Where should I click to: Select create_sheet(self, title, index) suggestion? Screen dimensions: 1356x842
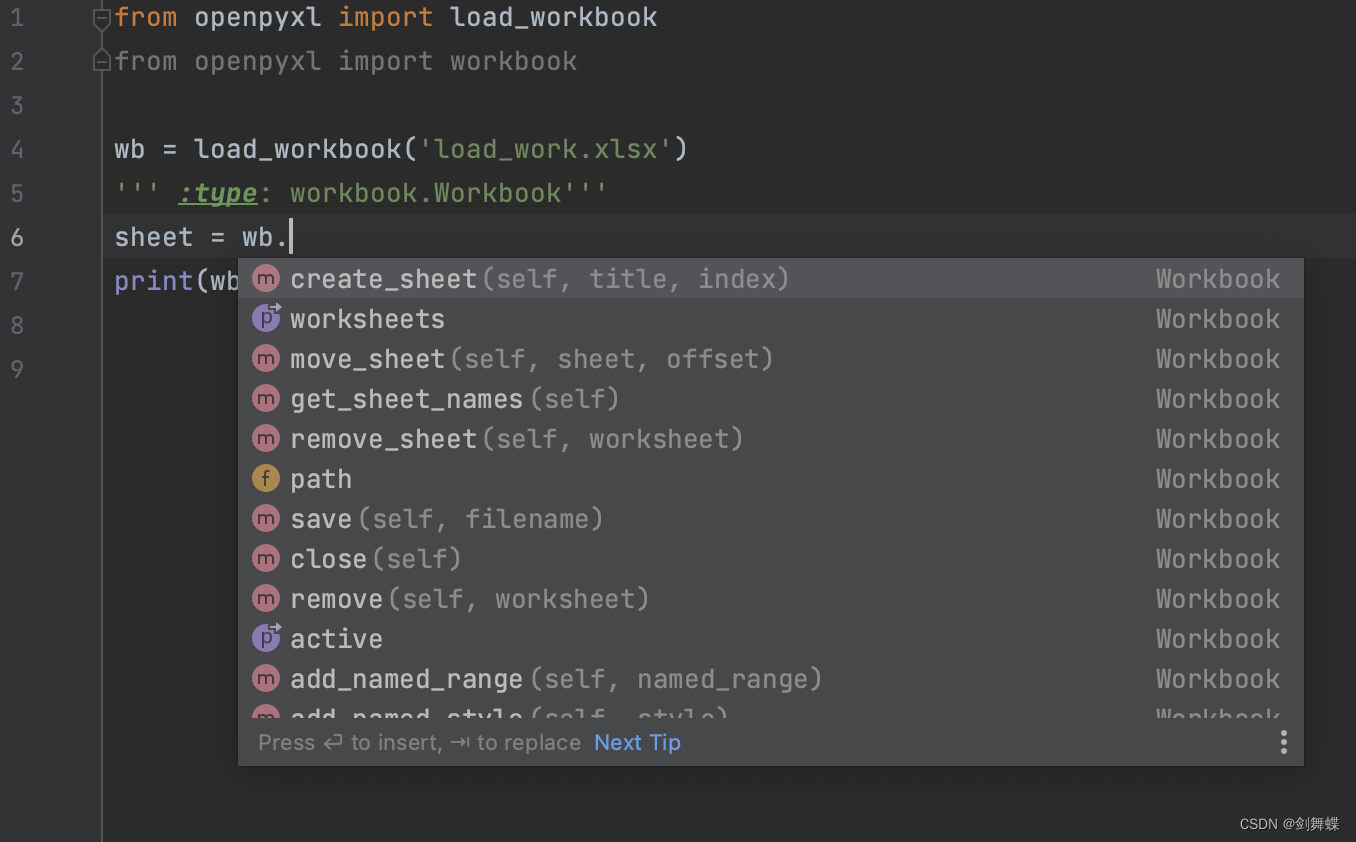click(770, 278)
